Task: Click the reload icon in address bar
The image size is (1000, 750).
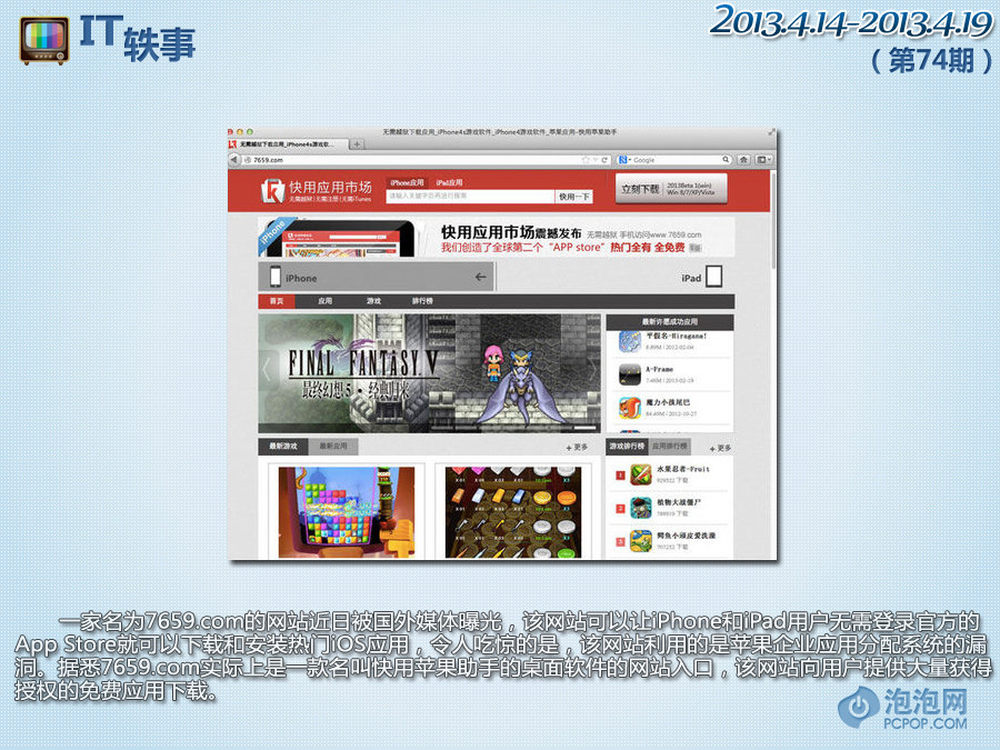Action: click(603, 160)
